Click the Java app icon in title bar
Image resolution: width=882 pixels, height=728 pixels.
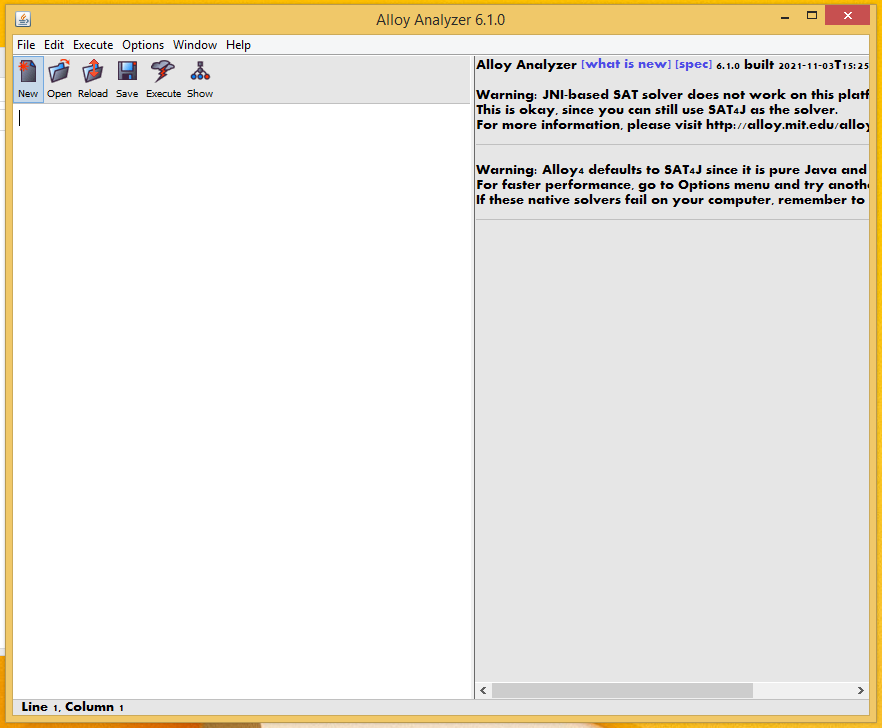(23, 20)
